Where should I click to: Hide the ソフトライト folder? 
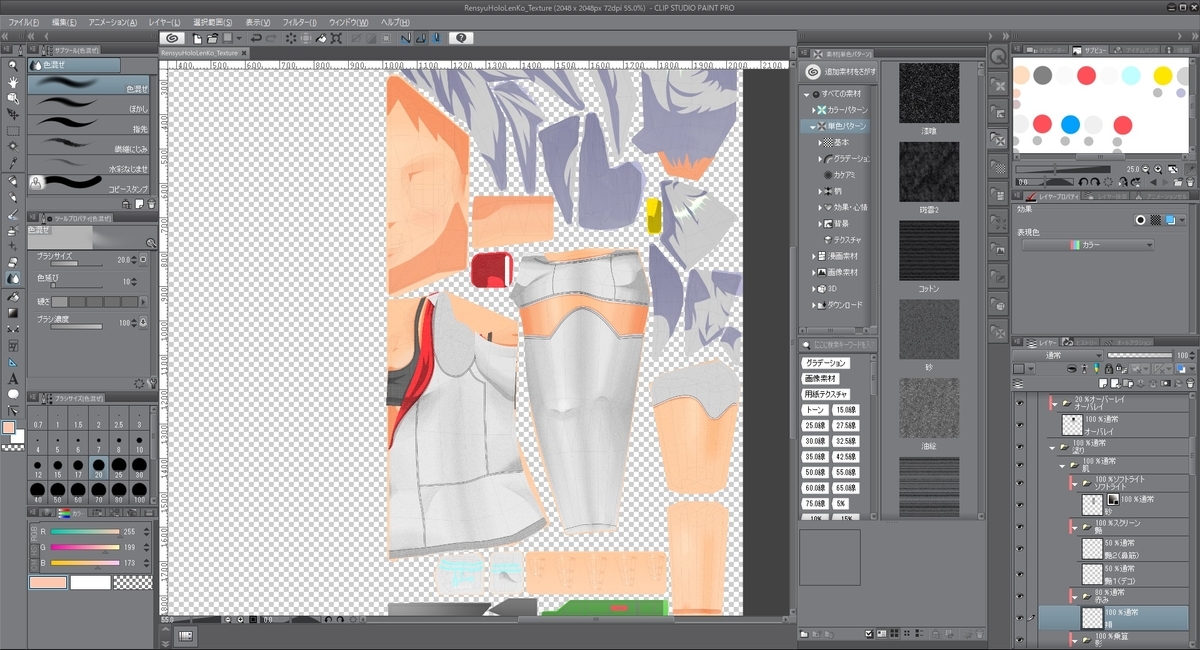click(x=1020, y=481)
